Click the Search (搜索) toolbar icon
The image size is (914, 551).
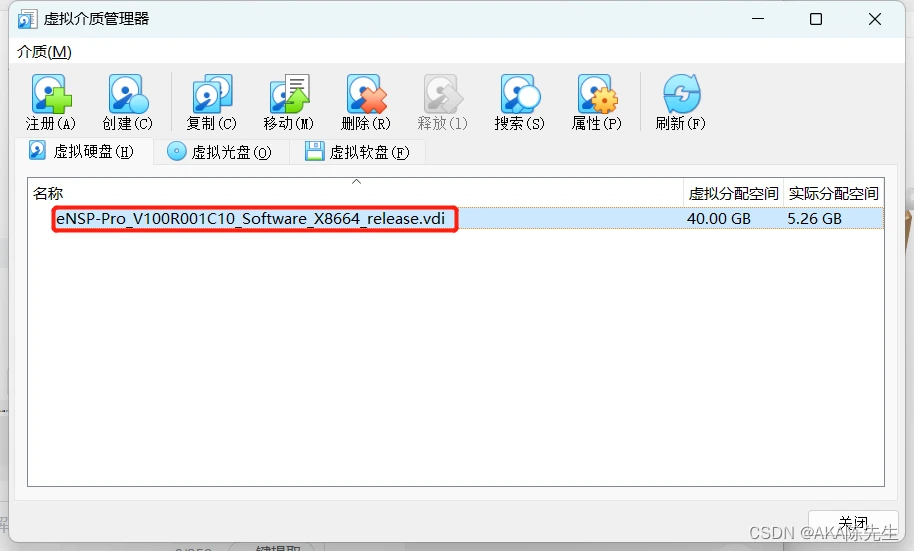519,94
